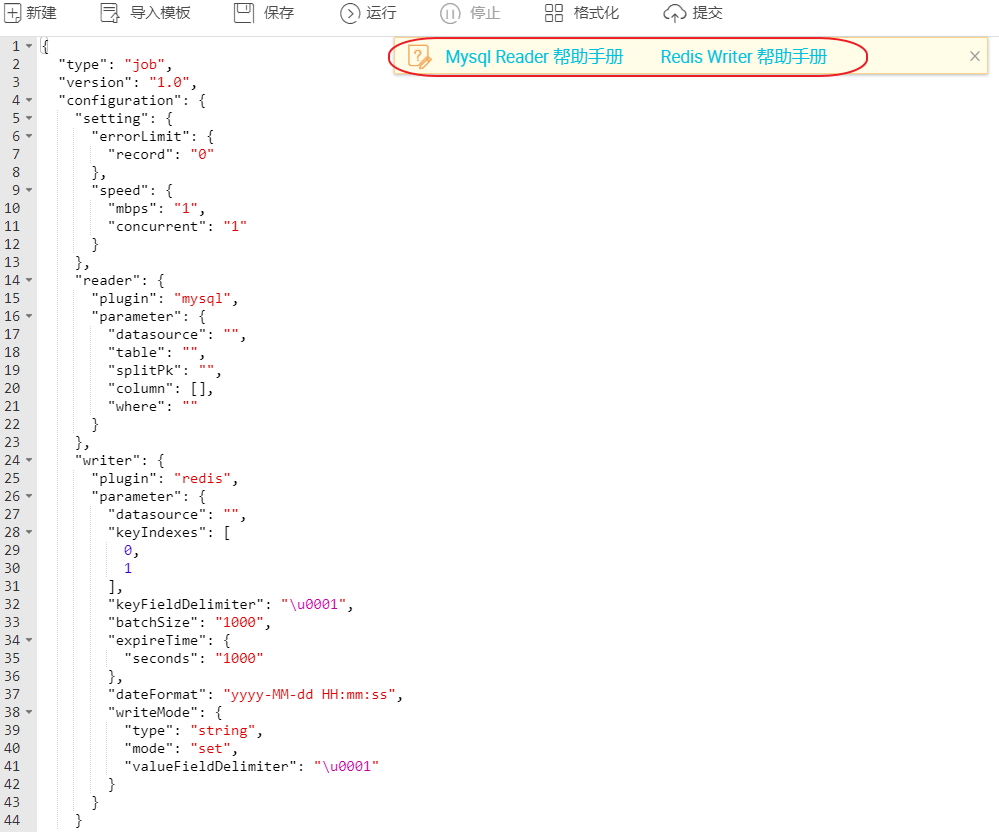This screenshot has width=999, height=832.
Task: Click the "table" key on line 18
Action: 136,352
